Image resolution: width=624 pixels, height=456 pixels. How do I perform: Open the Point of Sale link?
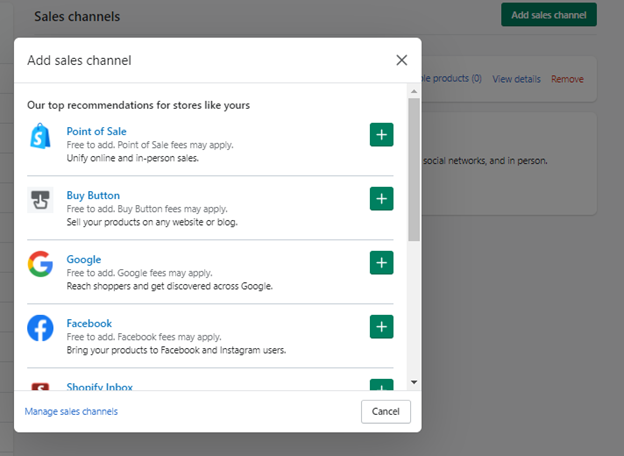pyautogui.click(x=96, y=131)
